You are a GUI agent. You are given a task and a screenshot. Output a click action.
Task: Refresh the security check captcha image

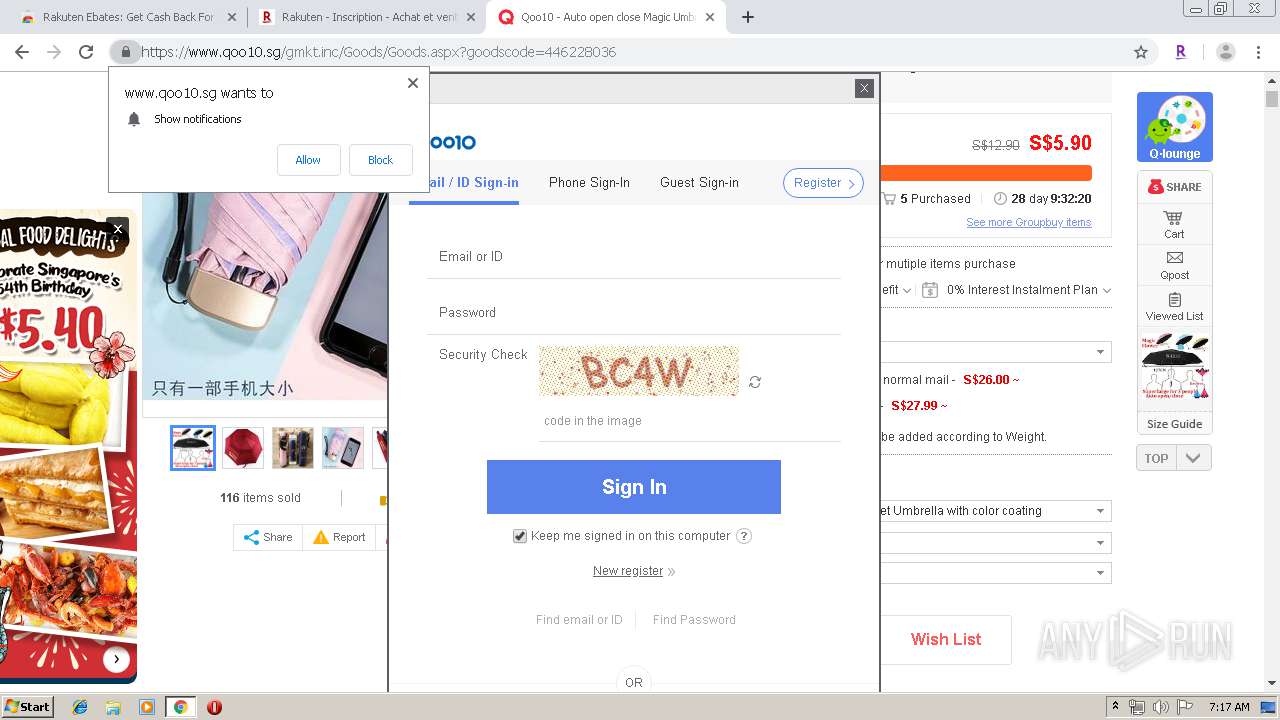(x=755, y=382)
